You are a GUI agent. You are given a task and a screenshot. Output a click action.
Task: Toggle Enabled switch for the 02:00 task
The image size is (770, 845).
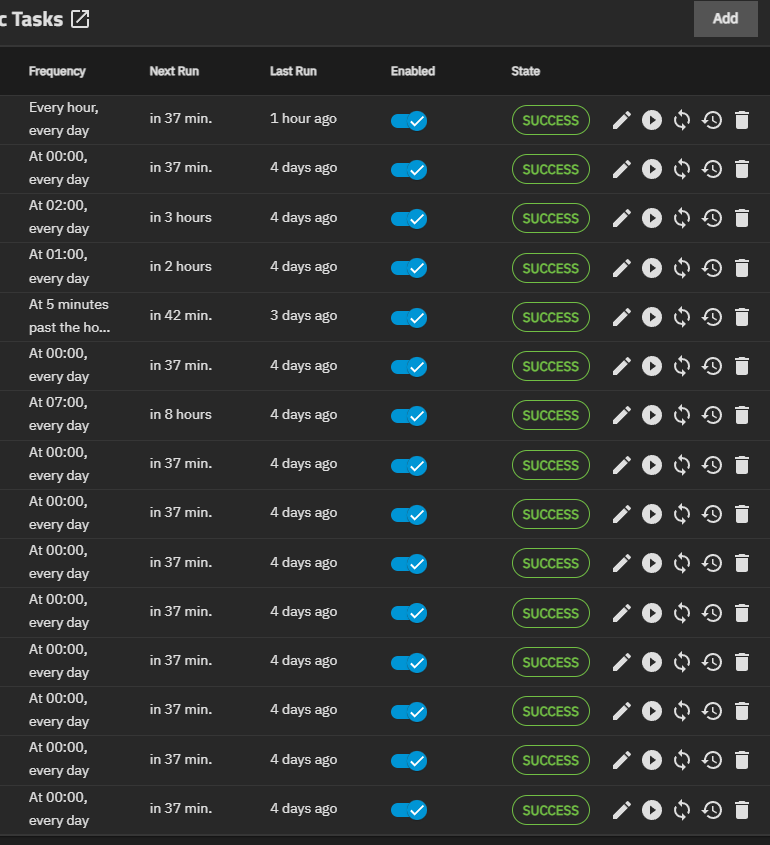click(409, 218)
